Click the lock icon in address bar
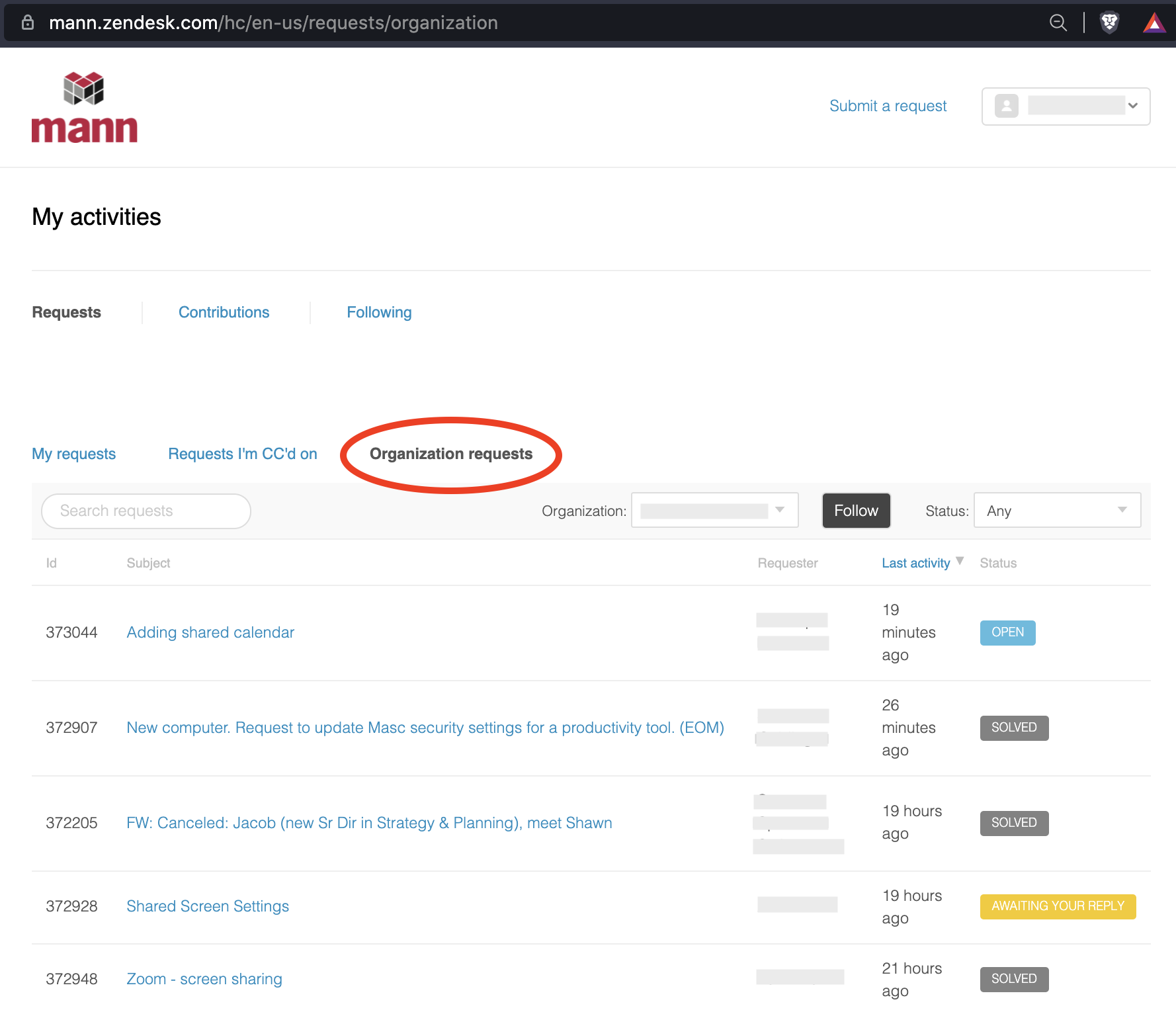This screenshot has height=1016, width=1176. point(28,22)
